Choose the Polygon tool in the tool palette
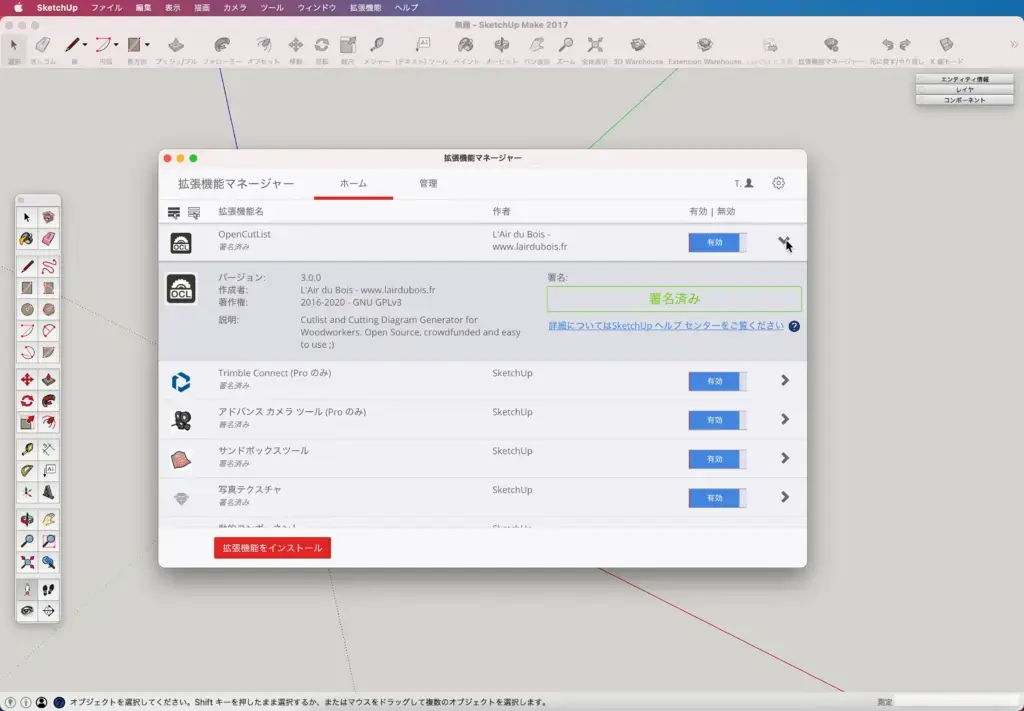 pos(48,309)
